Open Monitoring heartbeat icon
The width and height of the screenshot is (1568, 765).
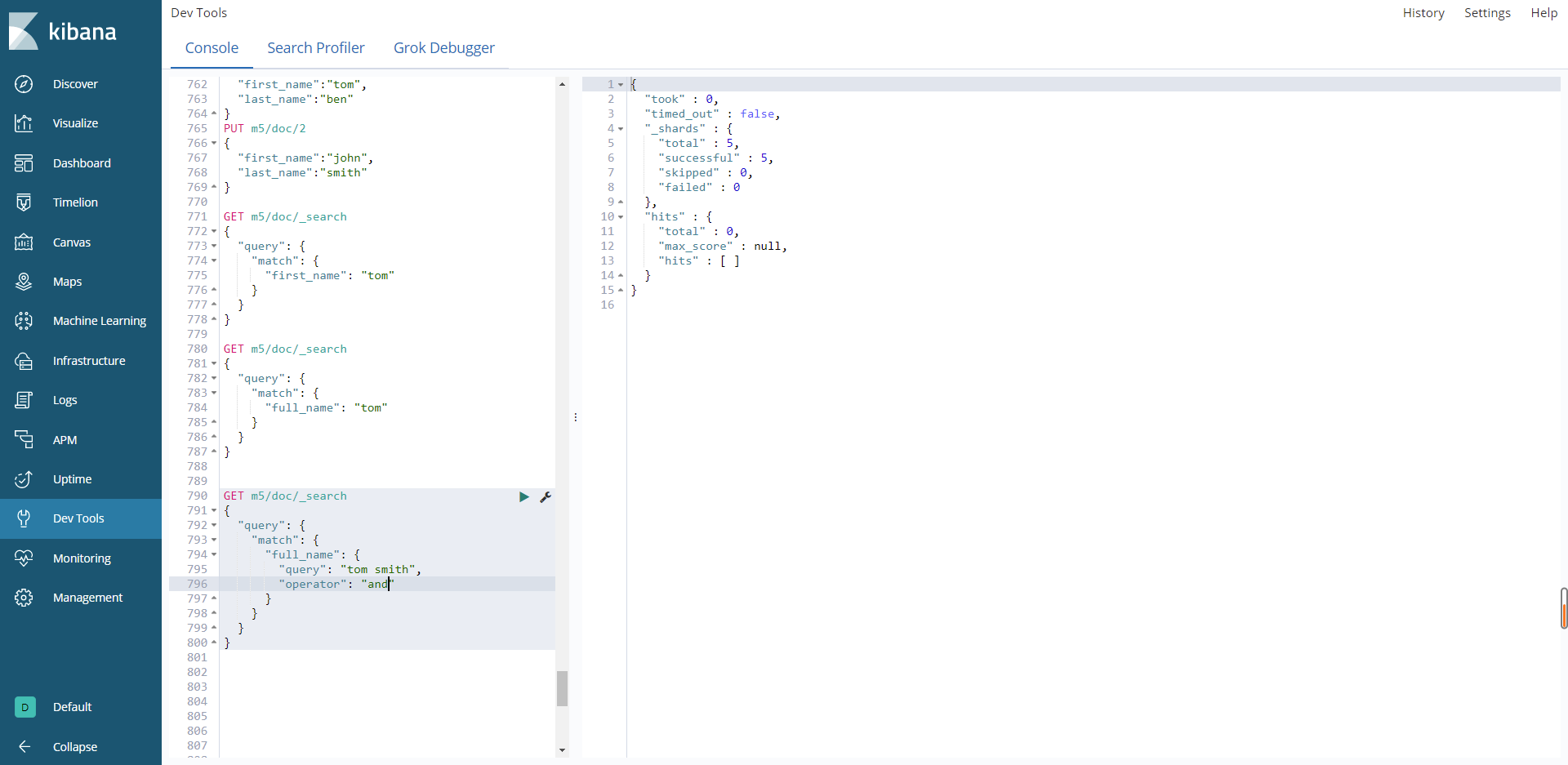[x=24, y=558]
